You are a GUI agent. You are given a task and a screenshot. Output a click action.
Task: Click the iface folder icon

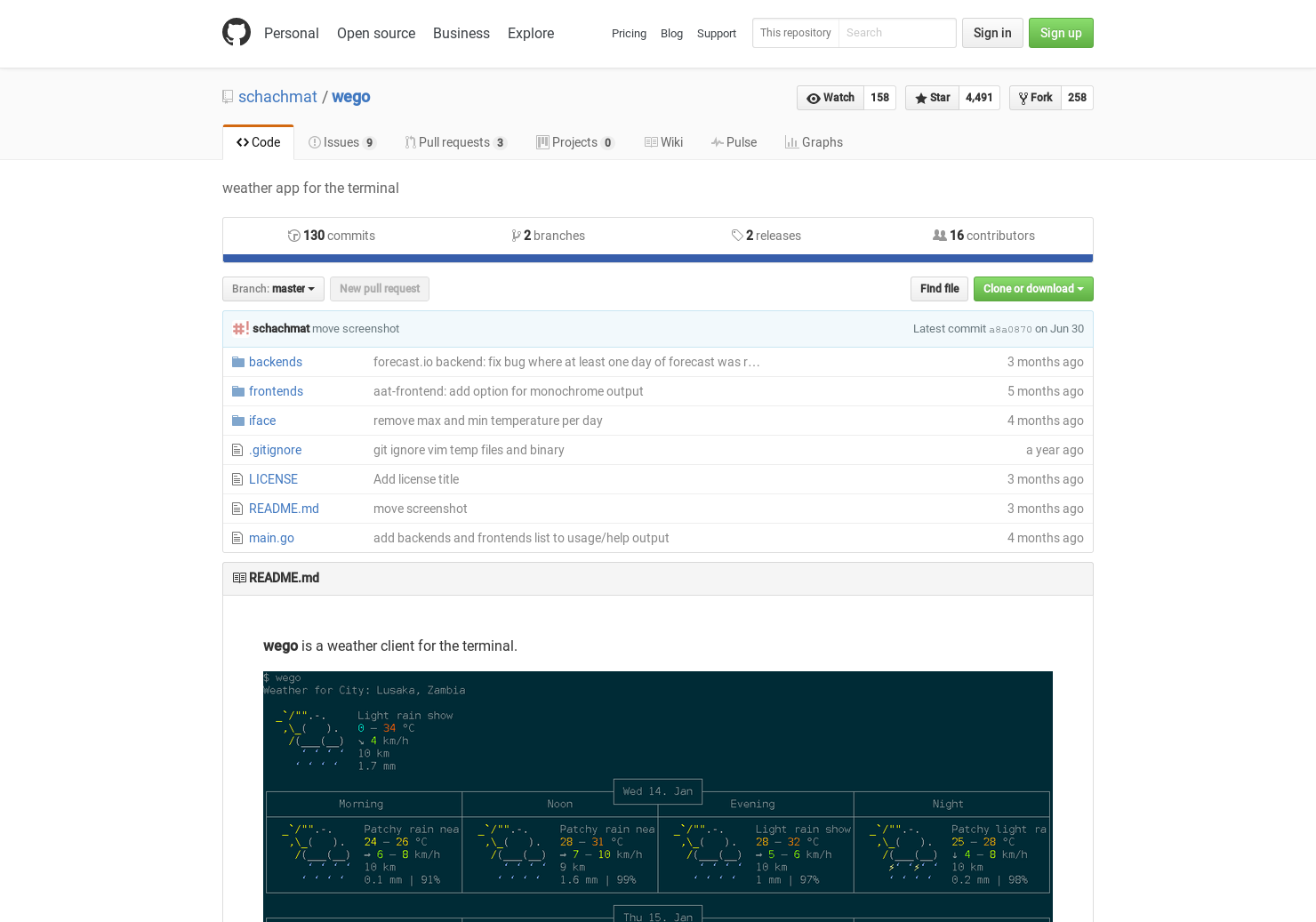click(x=238, y=421)
